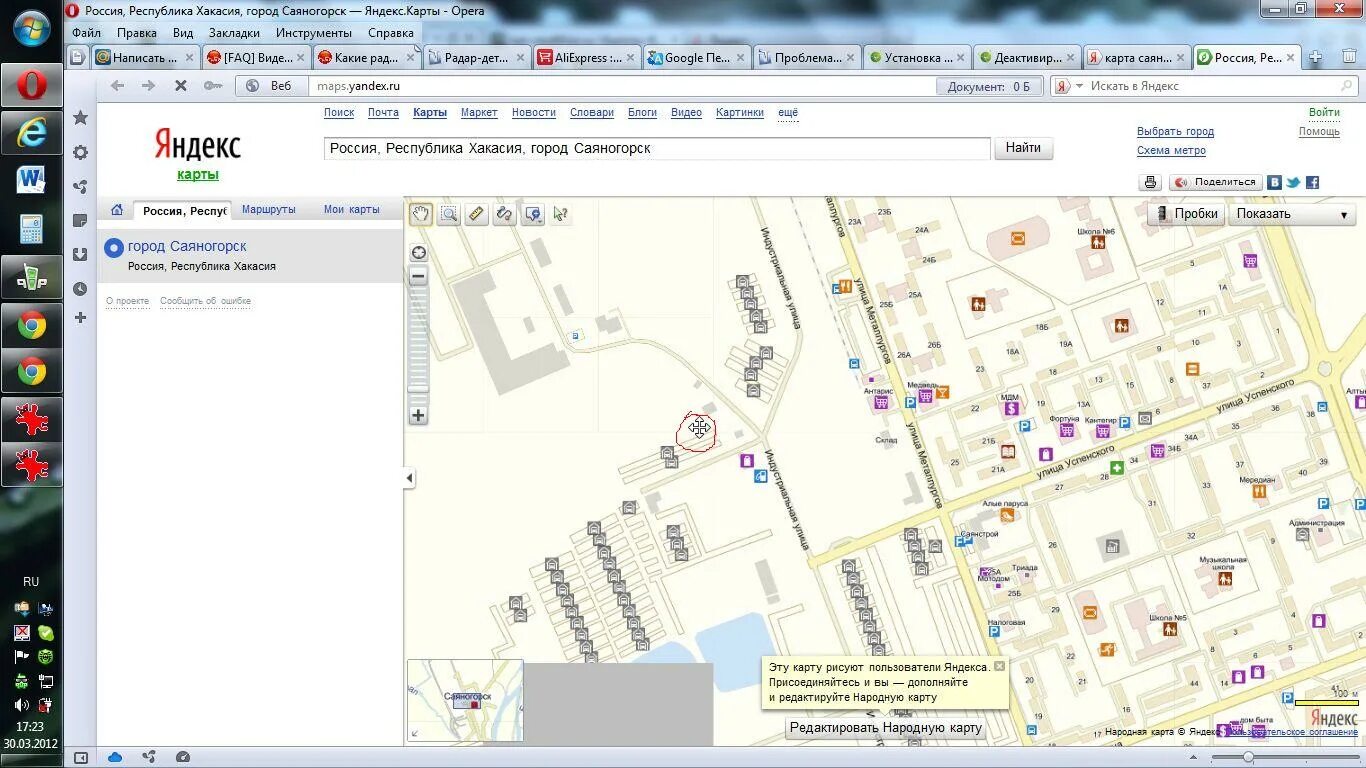This screenshot has height=768, width=1366.
Task: Share map via VKontakte icon
Action: 1274,182
